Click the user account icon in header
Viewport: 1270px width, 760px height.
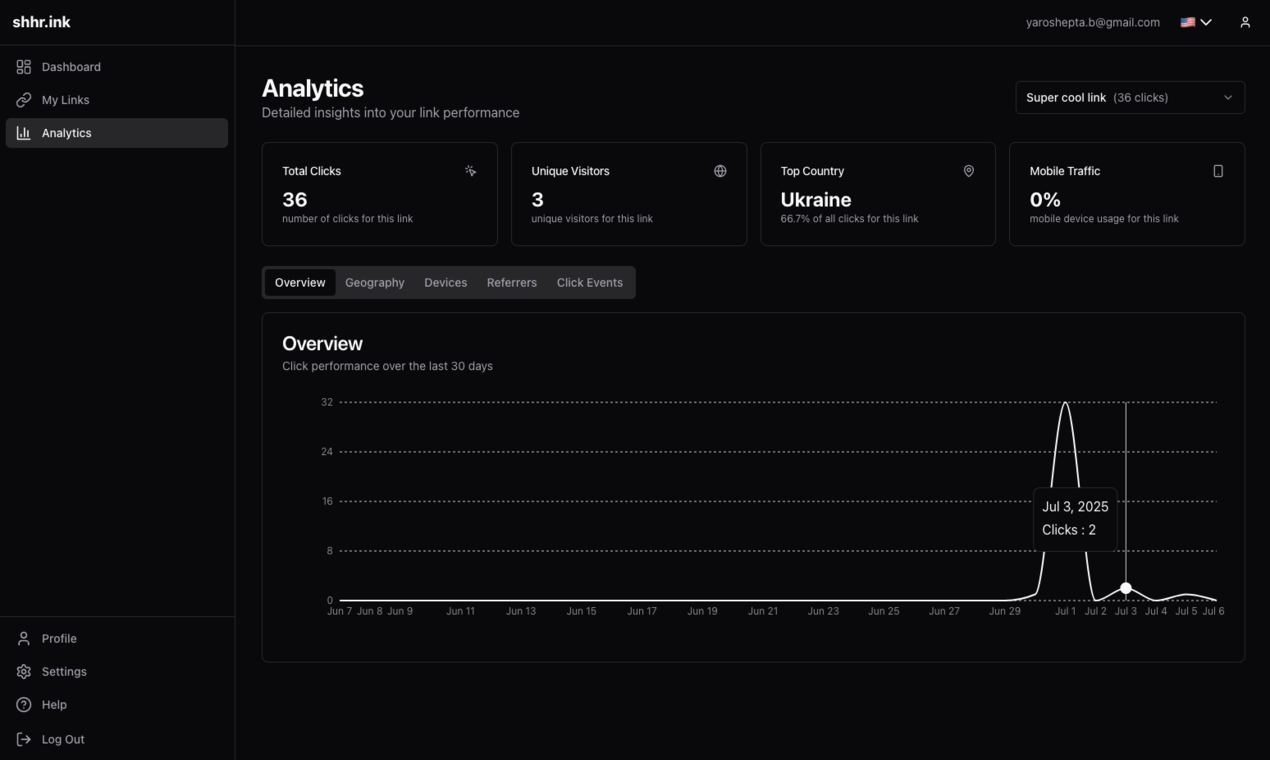pos(1245,22)
